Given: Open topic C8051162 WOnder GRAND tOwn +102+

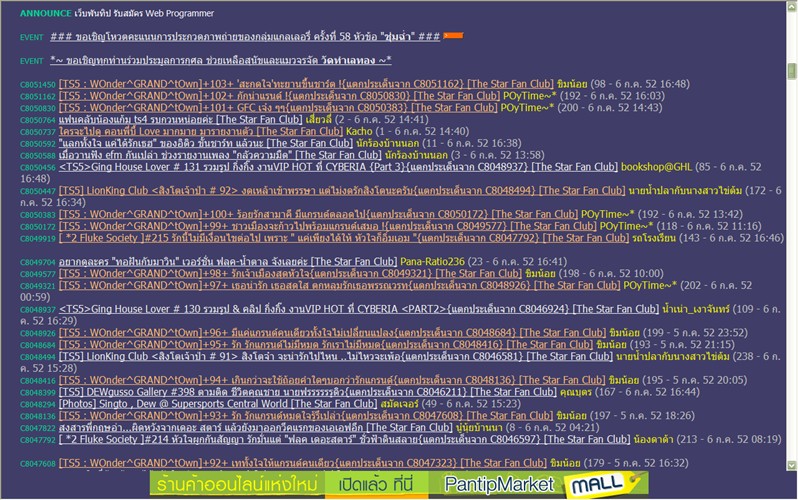Looking at the screenshot, I should (279, 96).
